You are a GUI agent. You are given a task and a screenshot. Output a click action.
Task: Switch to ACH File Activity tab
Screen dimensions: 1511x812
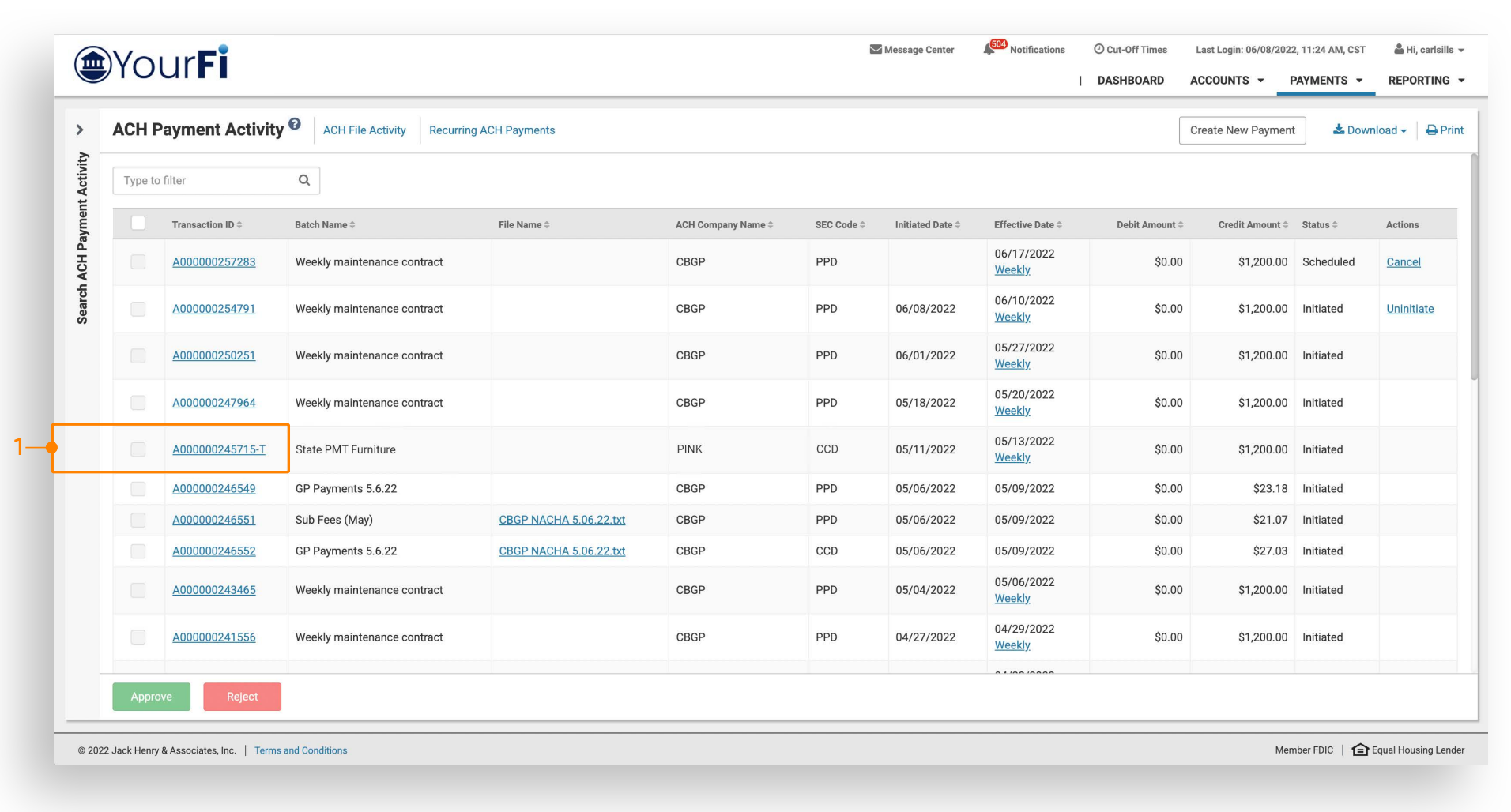(364, 130)
